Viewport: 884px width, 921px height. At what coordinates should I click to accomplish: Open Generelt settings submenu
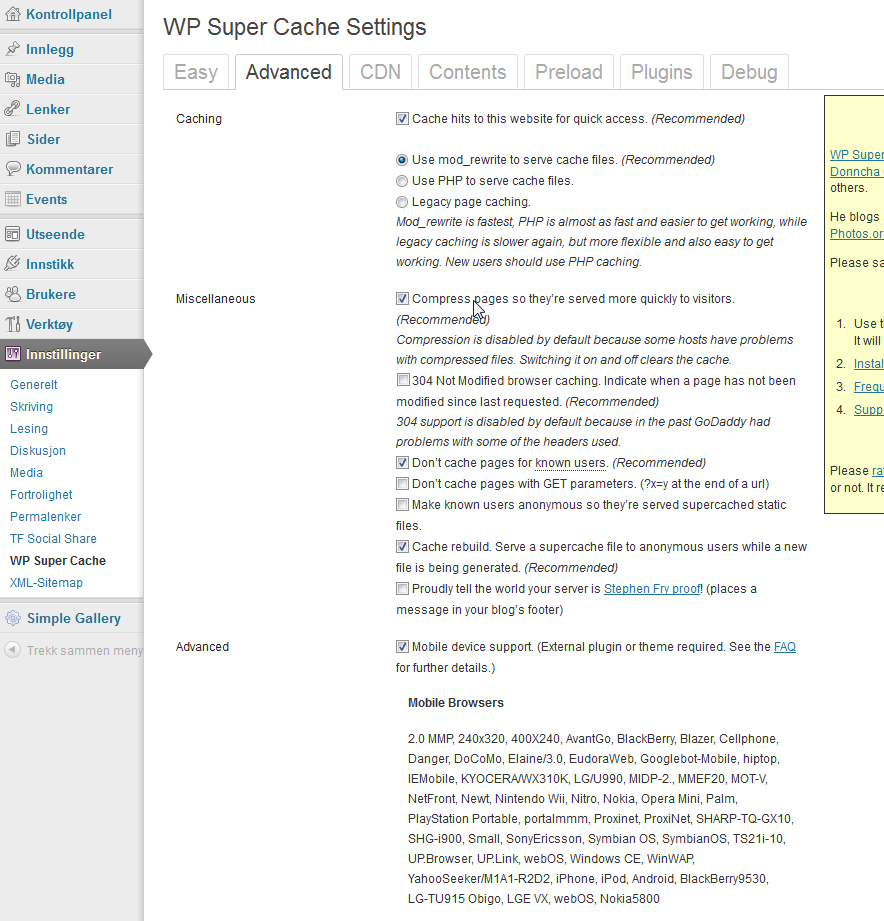tap(34, 385)
